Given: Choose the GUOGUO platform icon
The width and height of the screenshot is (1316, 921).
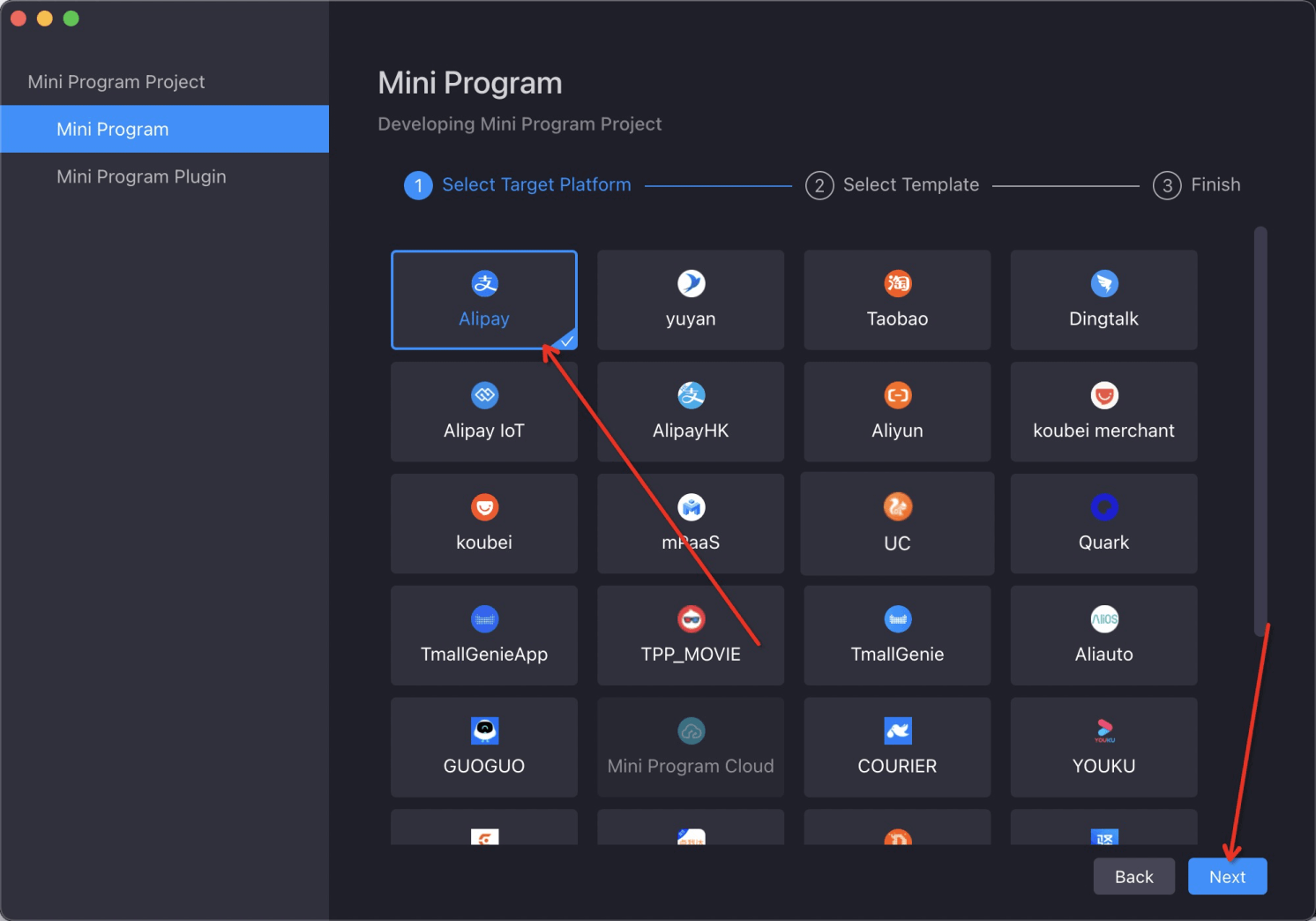Looking at the screenshot, I should click(484, 731).
